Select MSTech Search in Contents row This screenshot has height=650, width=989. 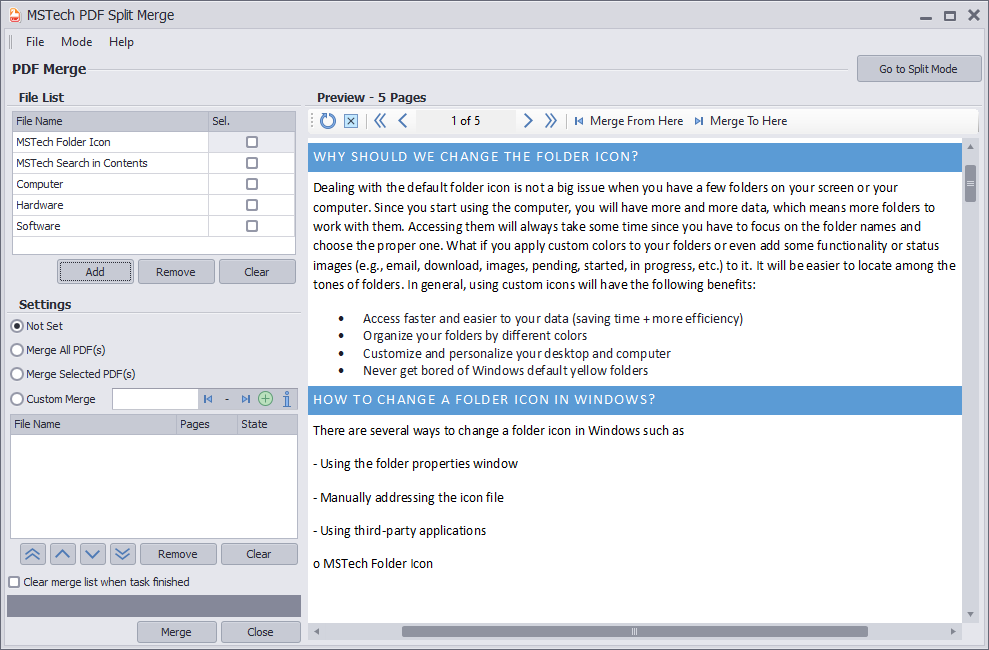click(x=153, y=163)
